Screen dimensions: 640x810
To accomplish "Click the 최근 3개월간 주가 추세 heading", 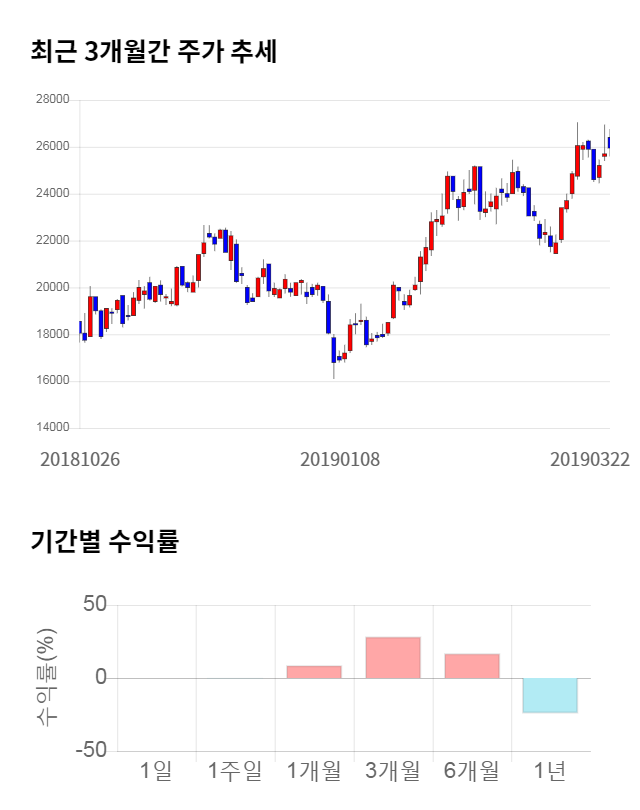I will coord(154,52).
